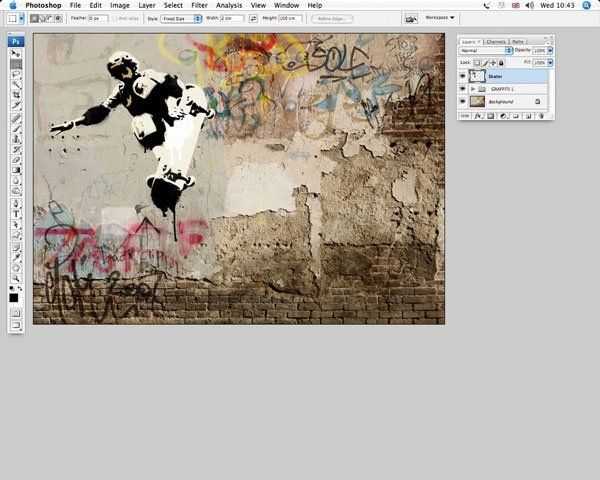Click the Spotlight search icon
This screenshot has height=480, width=600.
point(588,5)
